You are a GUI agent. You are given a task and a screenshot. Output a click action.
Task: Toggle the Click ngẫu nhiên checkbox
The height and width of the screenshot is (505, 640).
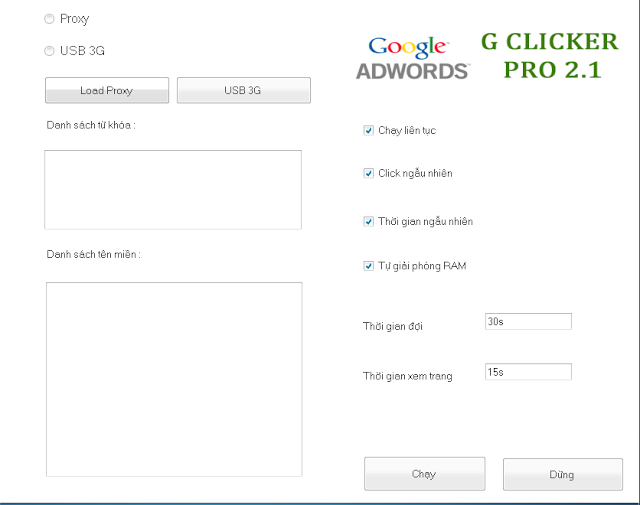369,174
